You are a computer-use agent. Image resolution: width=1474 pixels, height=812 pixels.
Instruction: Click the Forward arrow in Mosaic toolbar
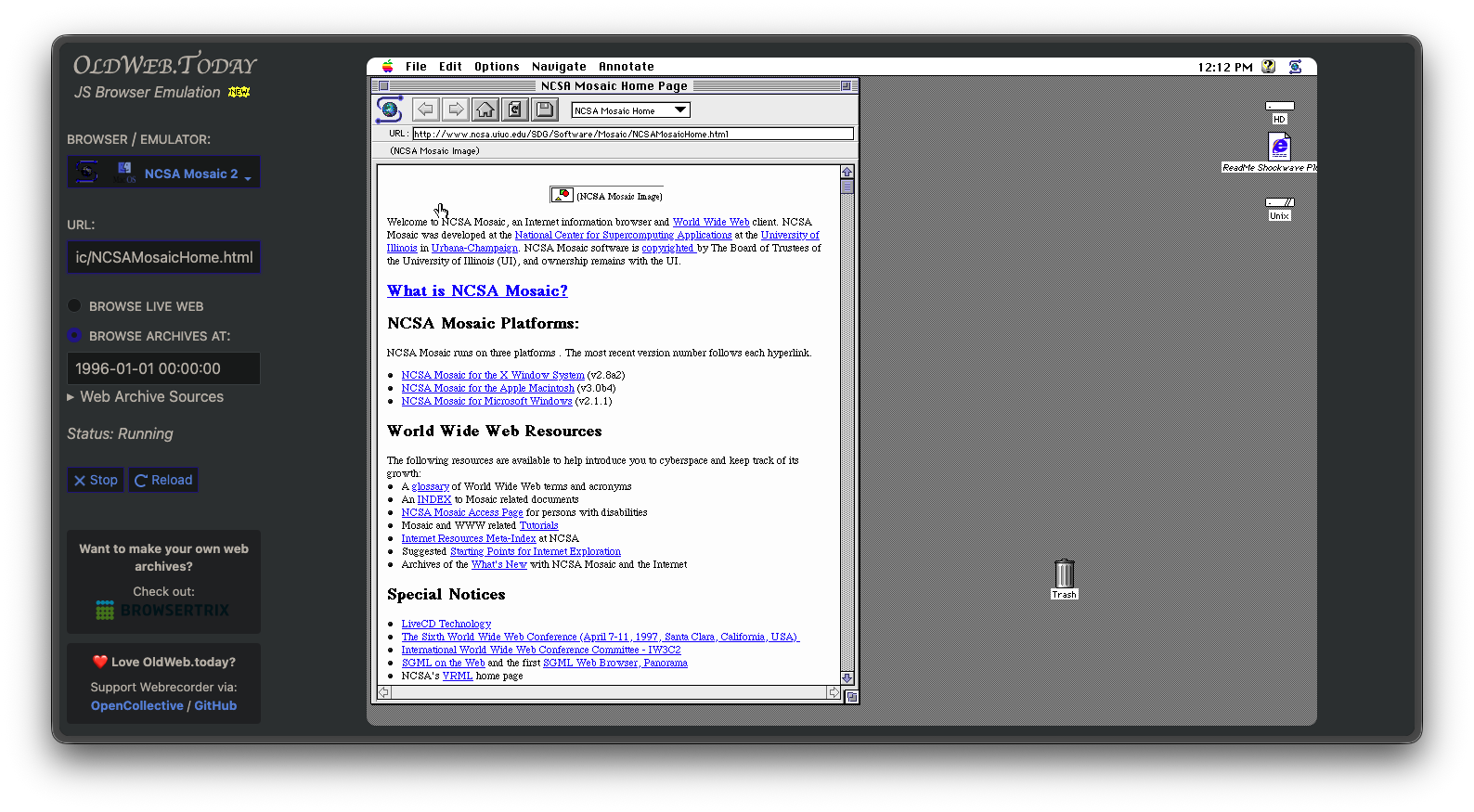[x=455, y=110]
